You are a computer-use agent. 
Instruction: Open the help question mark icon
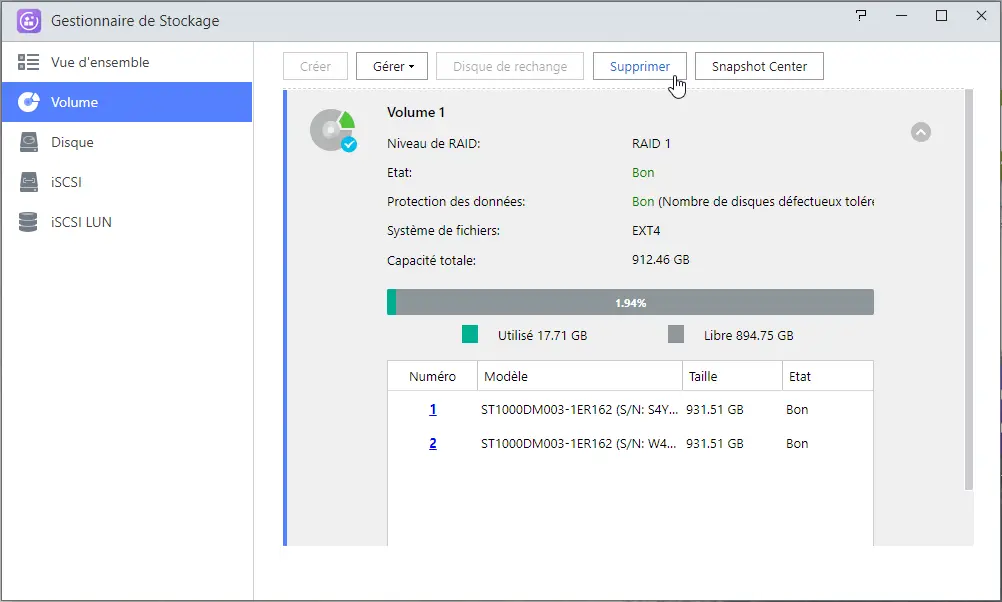click(x=861, y=16)
